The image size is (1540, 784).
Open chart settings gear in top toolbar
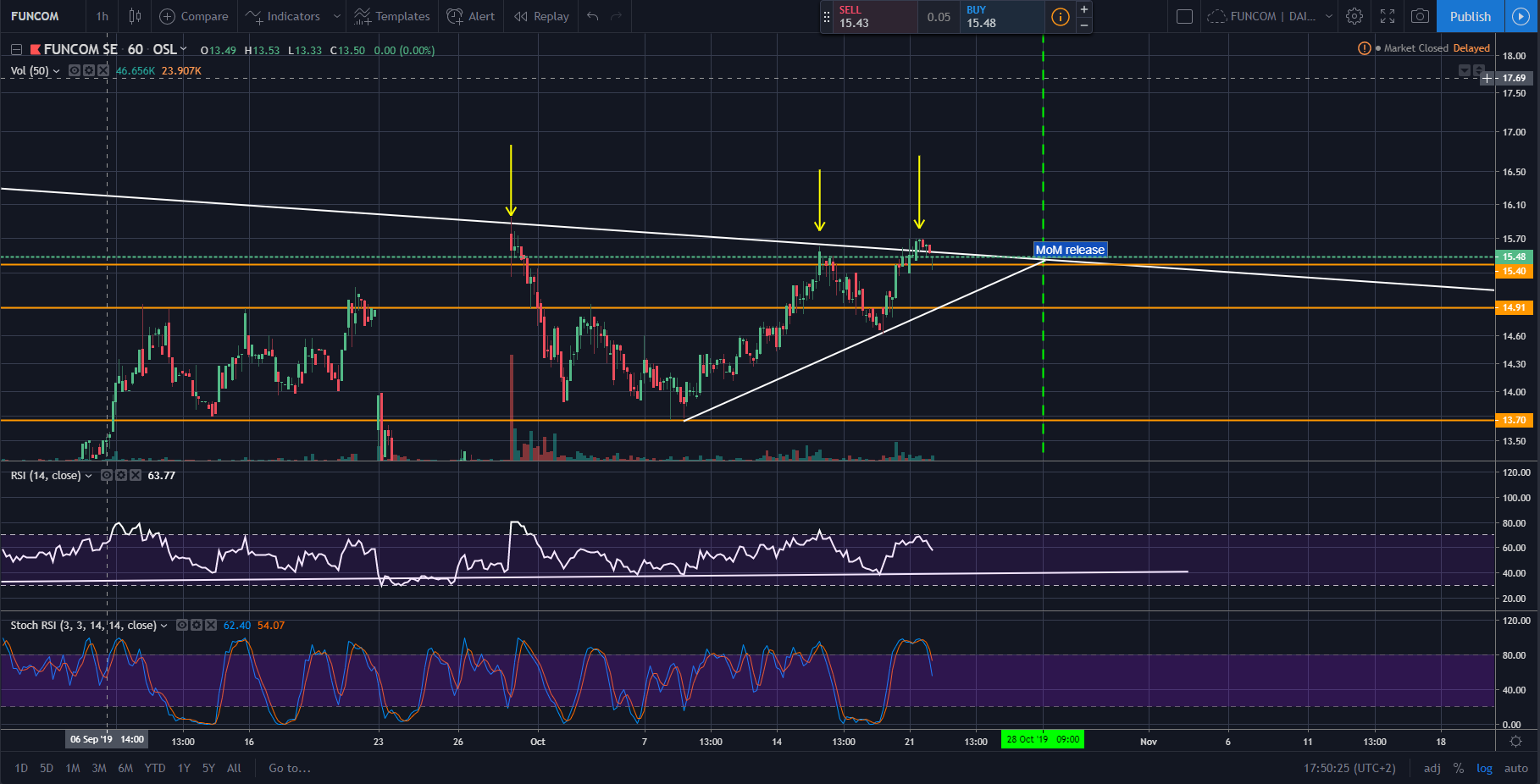1354,16
